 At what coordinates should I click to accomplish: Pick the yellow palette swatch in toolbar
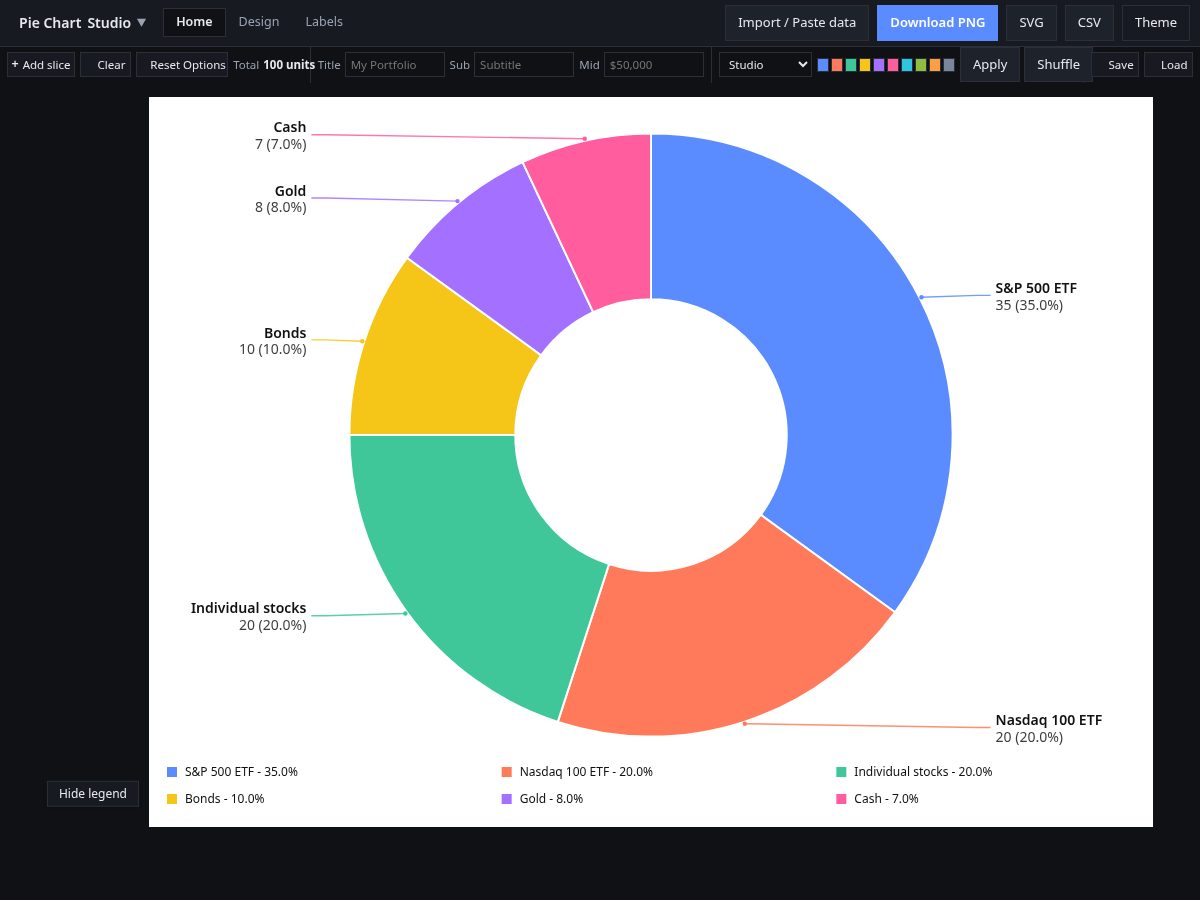(865, 65)
